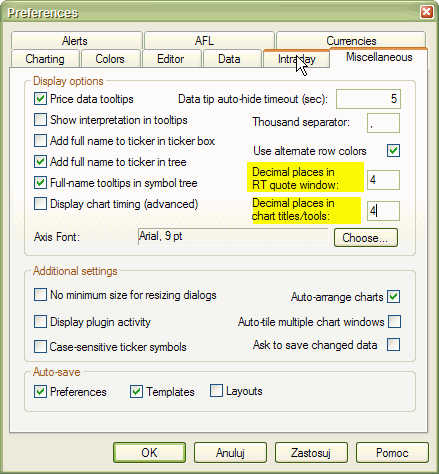The width and height of the screenshot is (439, 474).
Task: Disable Auto-arrange charts checkbox
Action: pos(393,297)
